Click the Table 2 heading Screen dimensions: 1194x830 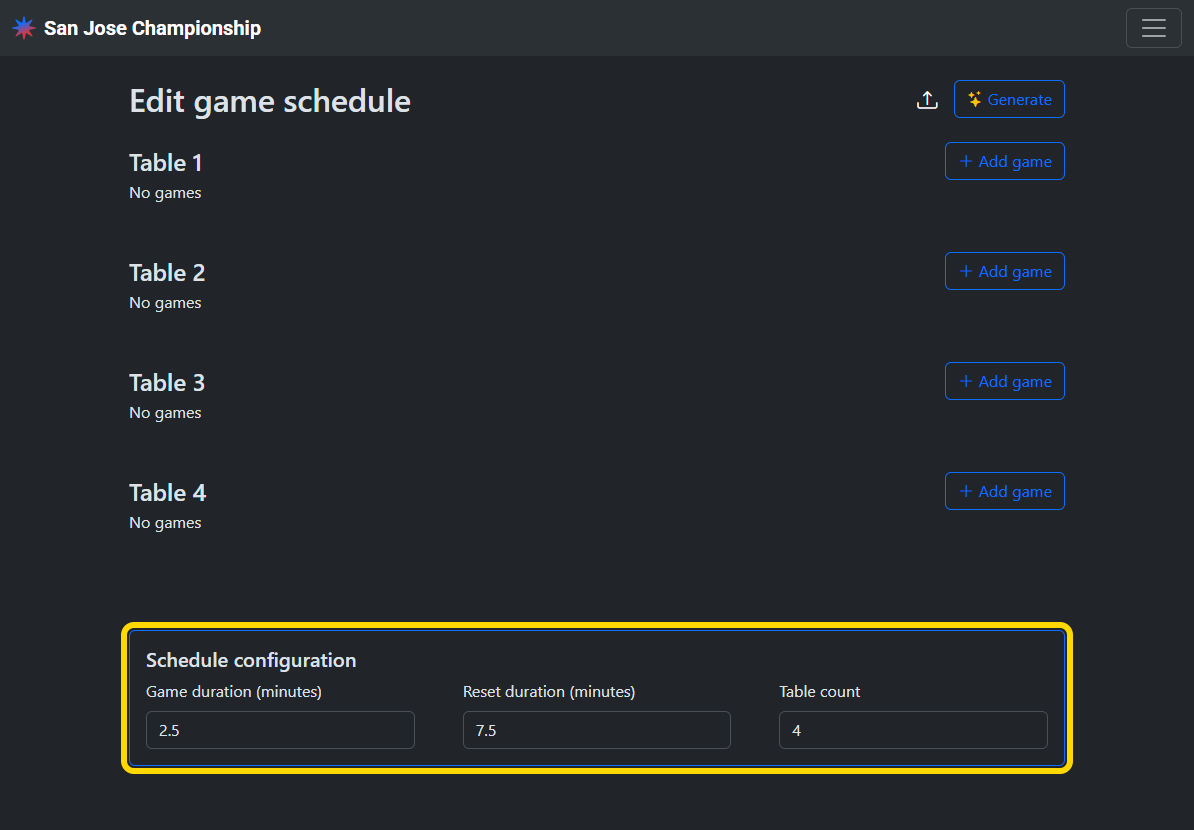point(167,273)
